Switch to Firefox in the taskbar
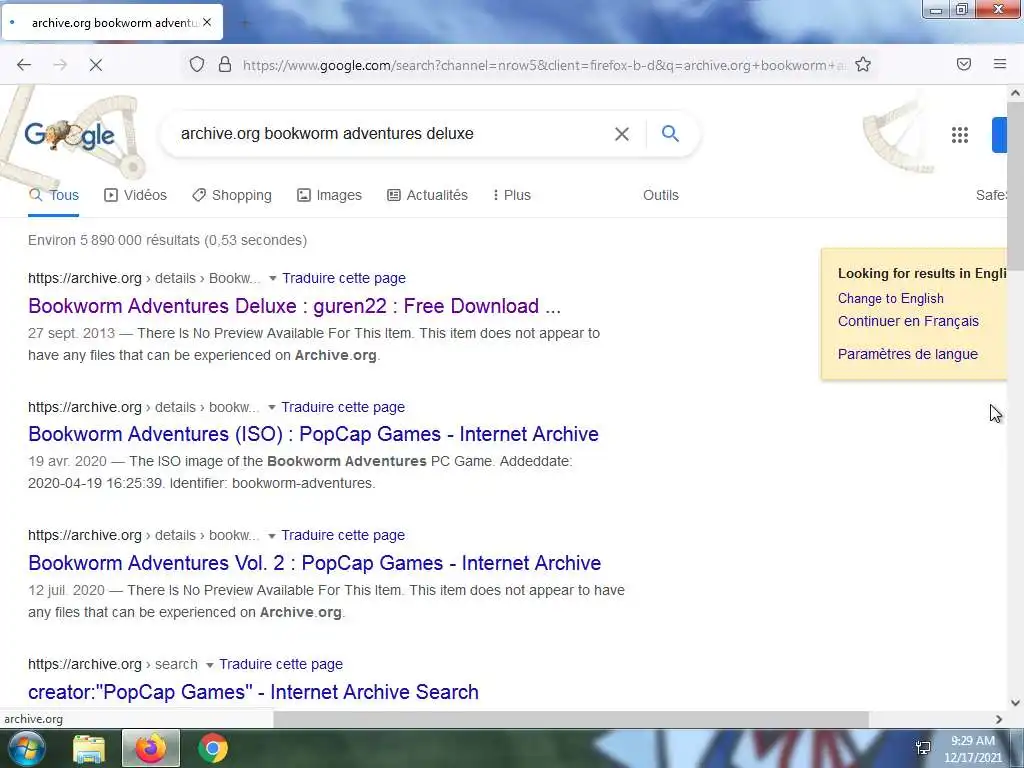 pos(151,748)
